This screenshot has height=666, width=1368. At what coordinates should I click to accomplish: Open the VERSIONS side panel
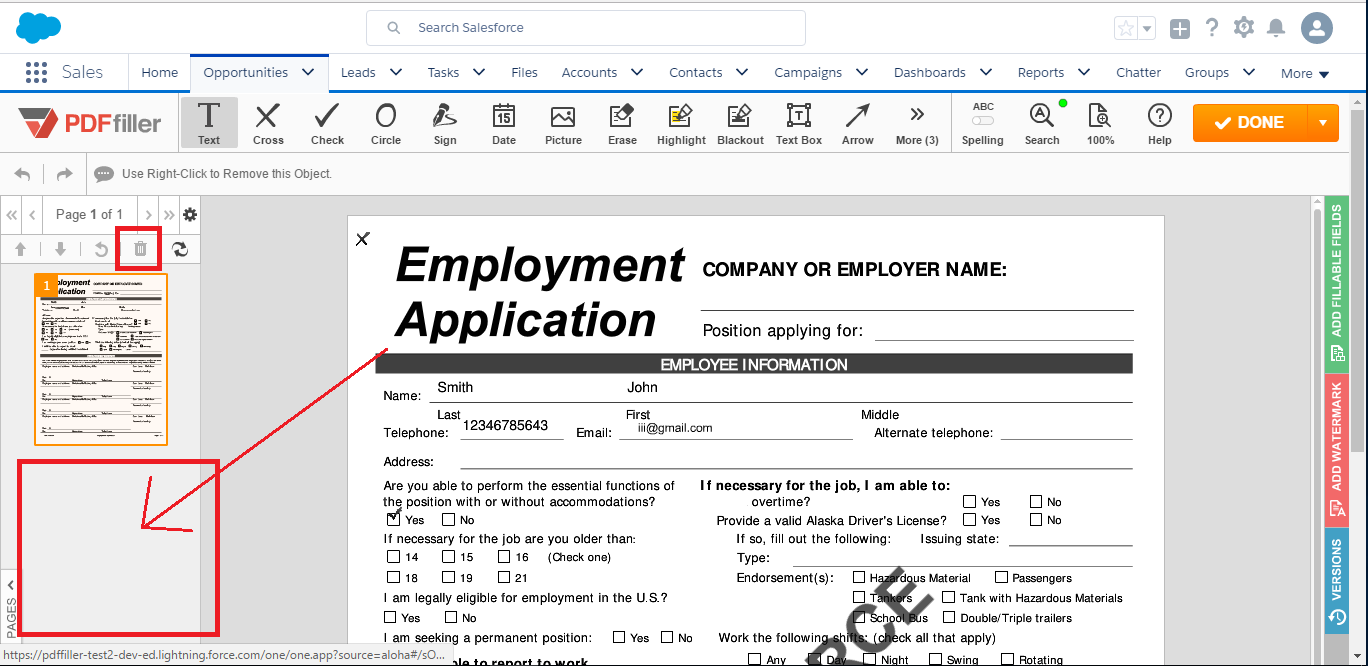(1337, 583)
